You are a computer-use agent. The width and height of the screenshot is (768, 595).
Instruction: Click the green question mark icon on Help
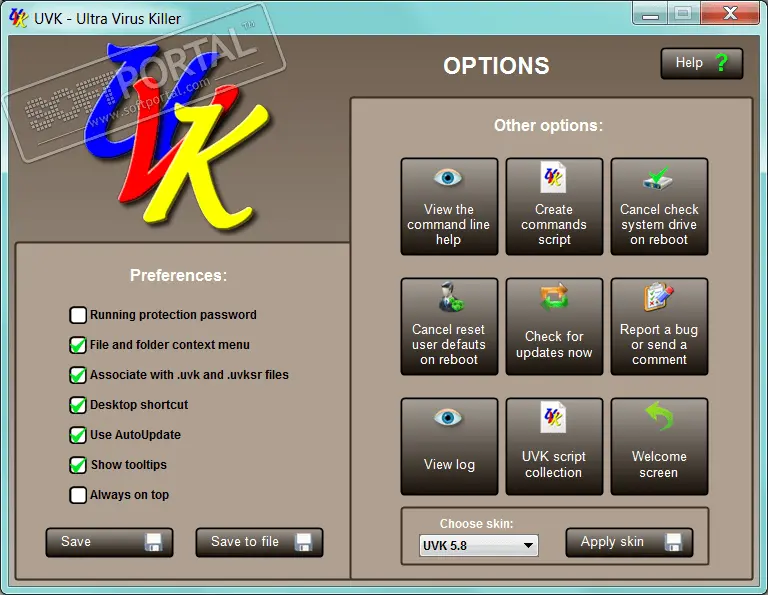tap(721, 63)
